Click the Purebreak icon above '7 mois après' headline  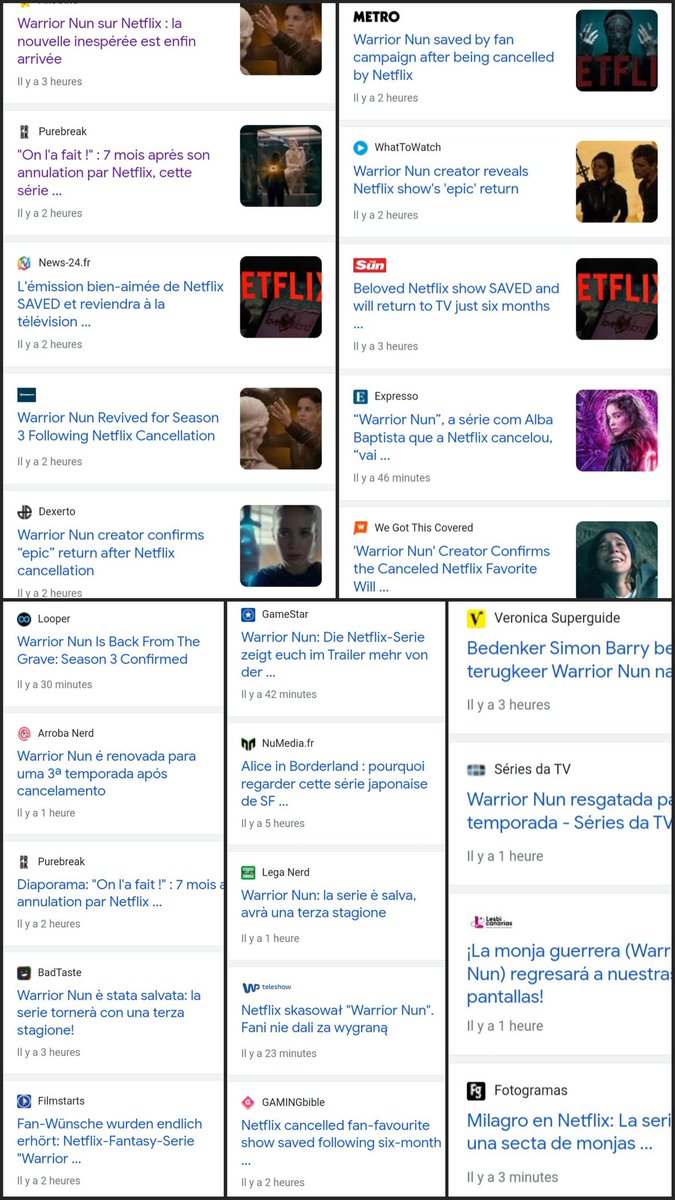click(25, 132)
